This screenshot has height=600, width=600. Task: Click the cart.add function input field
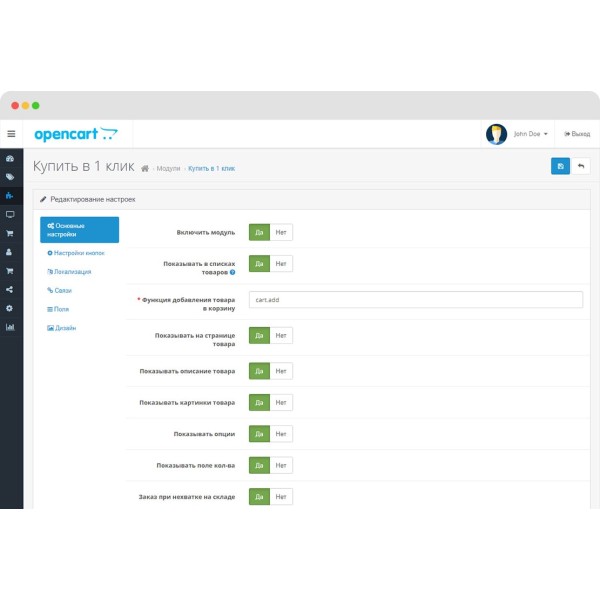pyautogui.click(x=416, y=300)
